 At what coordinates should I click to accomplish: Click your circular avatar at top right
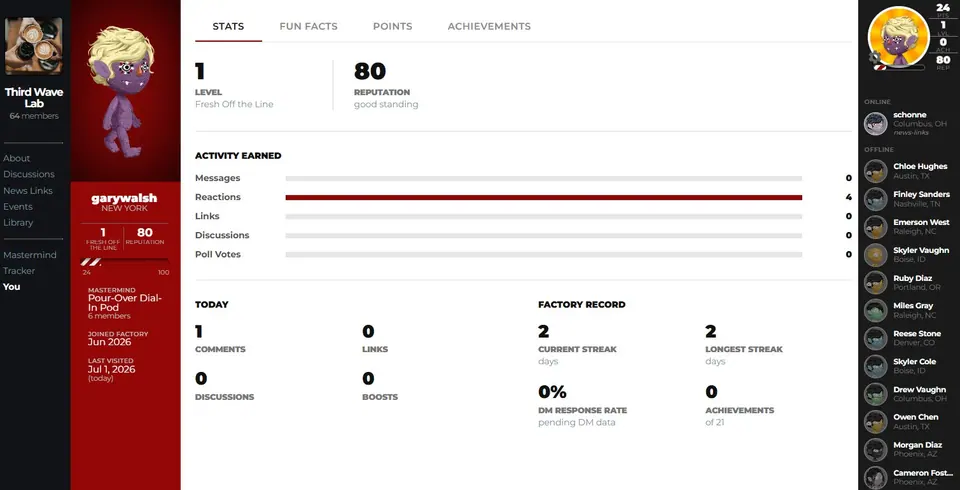click(898, 37)
